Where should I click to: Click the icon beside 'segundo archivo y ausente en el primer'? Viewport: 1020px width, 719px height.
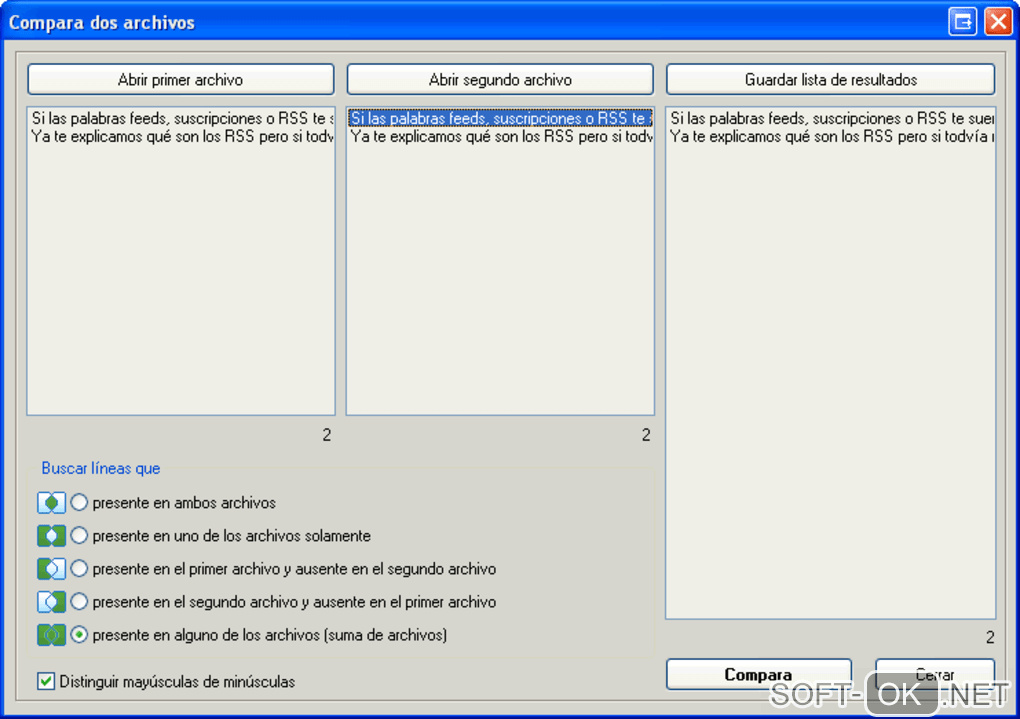(51, 601)
